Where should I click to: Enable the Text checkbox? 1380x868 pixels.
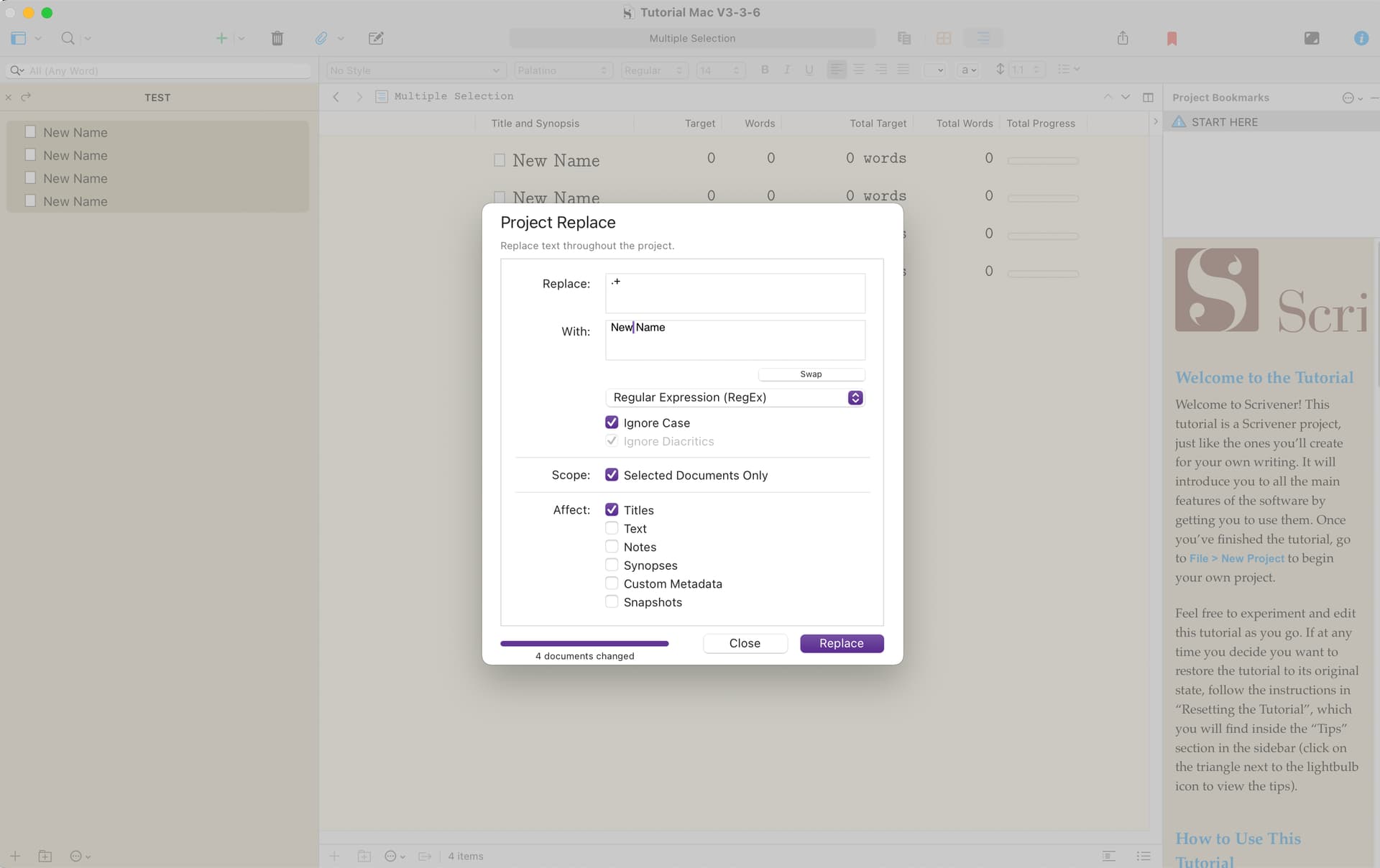coord(612,528)
